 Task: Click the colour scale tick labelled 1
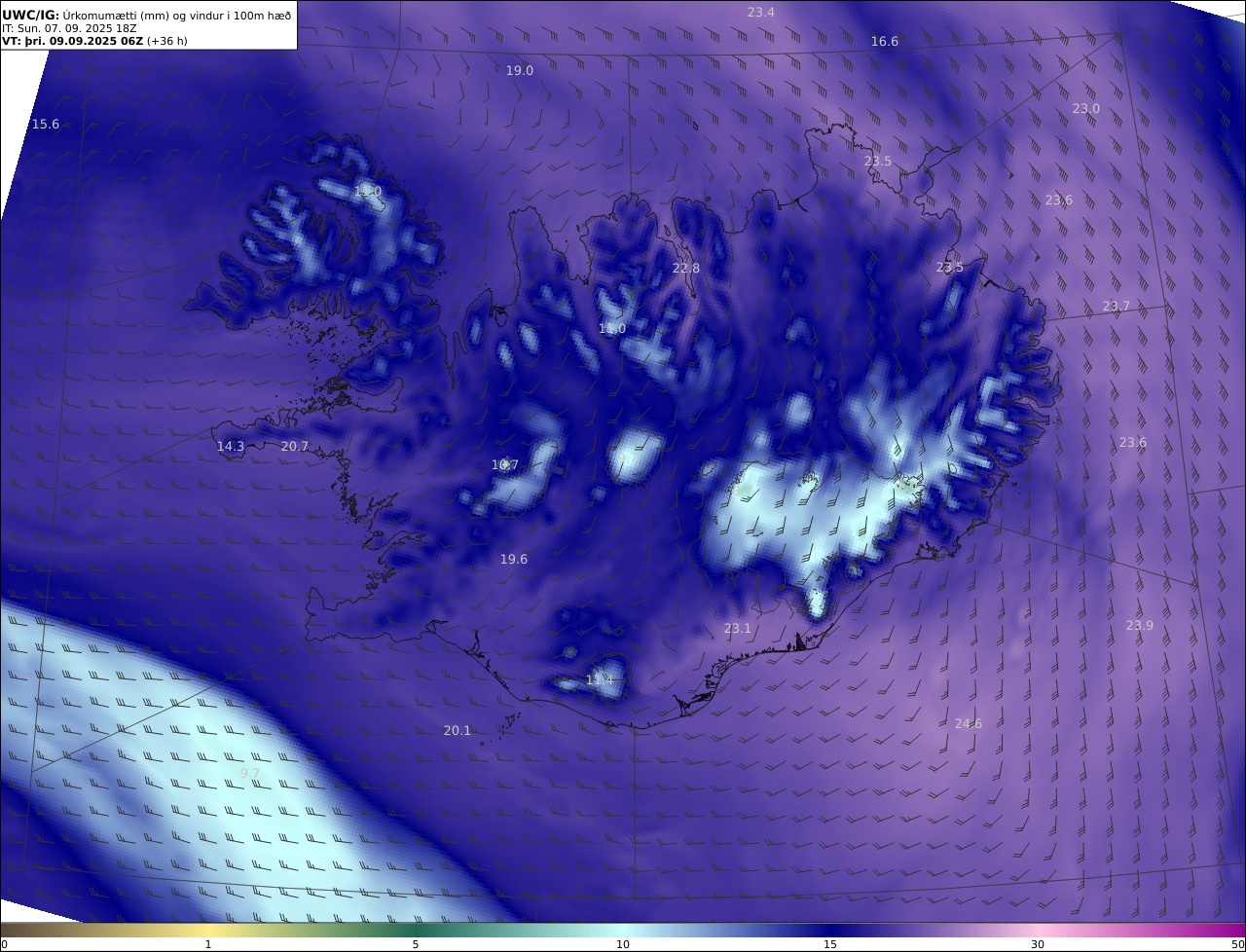click(208, 944)
